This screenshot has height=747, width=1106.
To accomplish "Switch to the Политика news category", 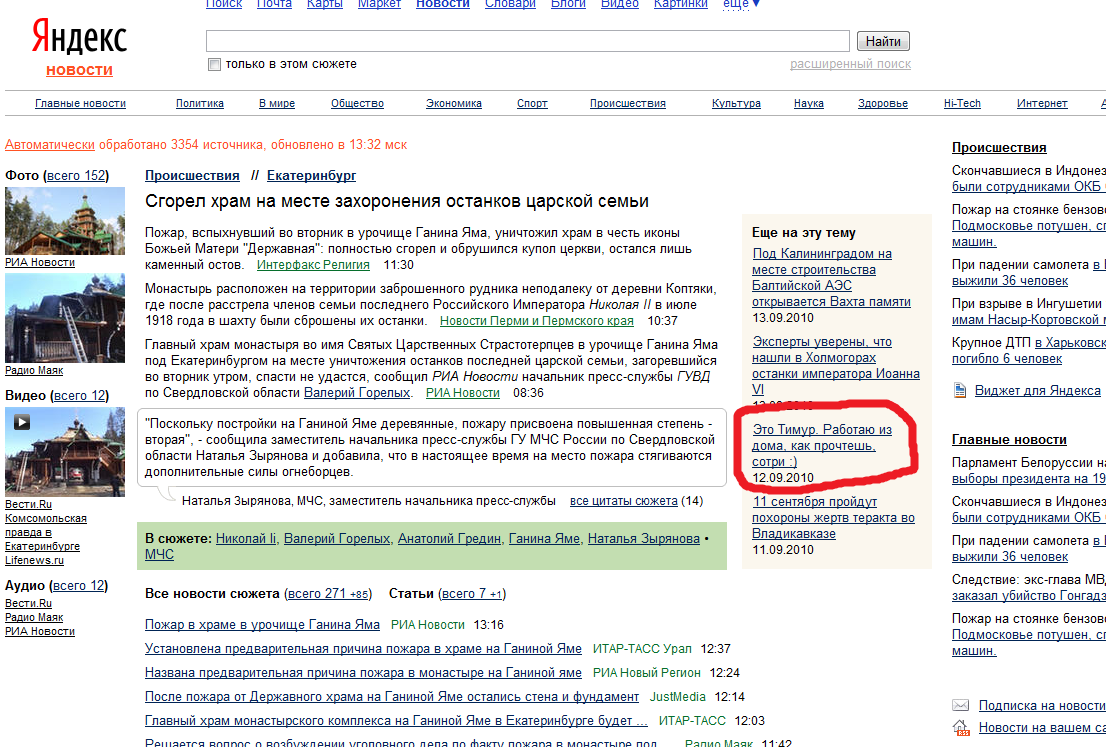I will click(200, 104).
